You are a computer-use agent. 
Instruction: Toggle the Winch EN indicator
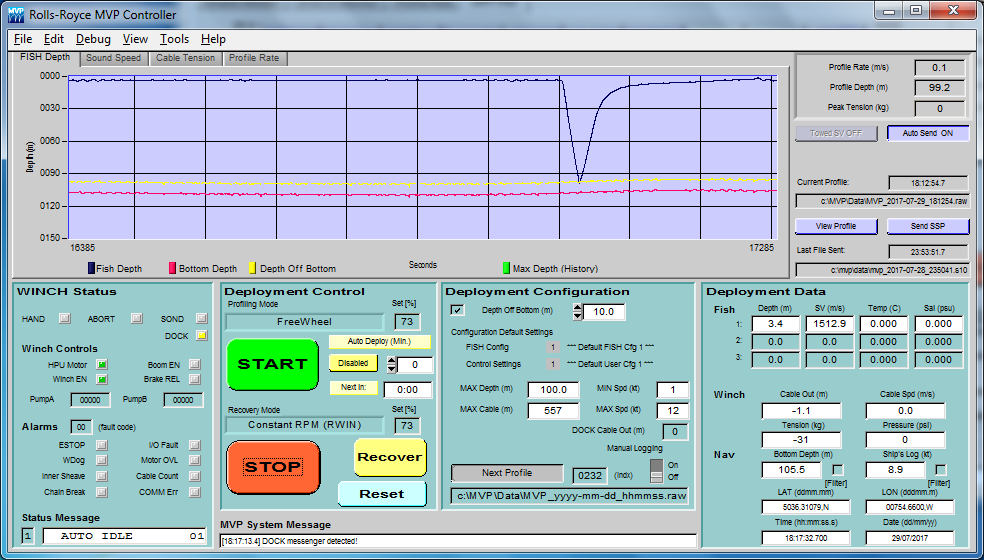click(102, 379)
